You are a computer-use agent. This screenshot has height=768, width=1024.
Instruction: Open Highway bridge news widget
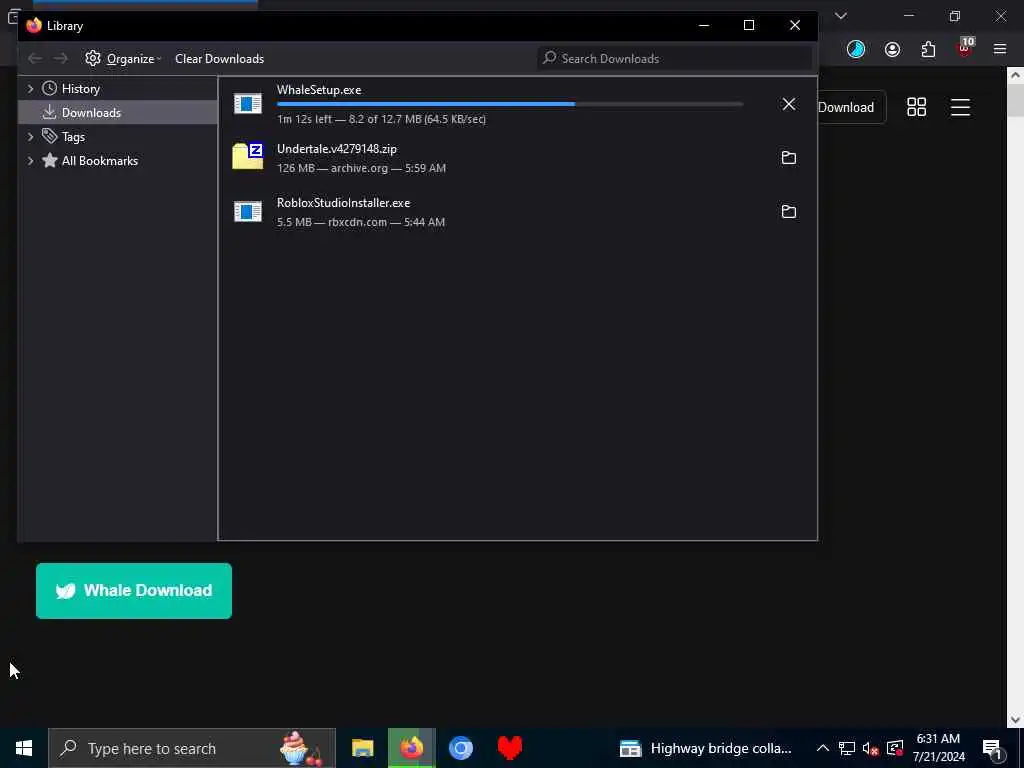[706, 748]
